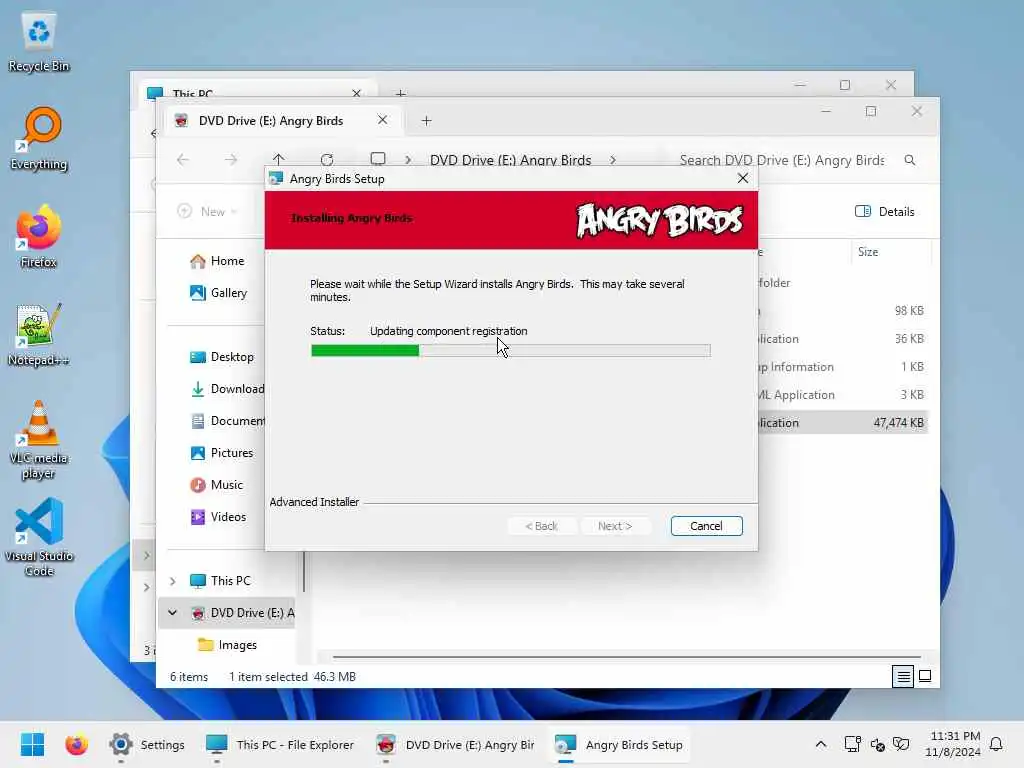The width and height of the screenshot is (1024, 768).
Task: Open Windows Start menu
Action: click(x=33, y=744)
